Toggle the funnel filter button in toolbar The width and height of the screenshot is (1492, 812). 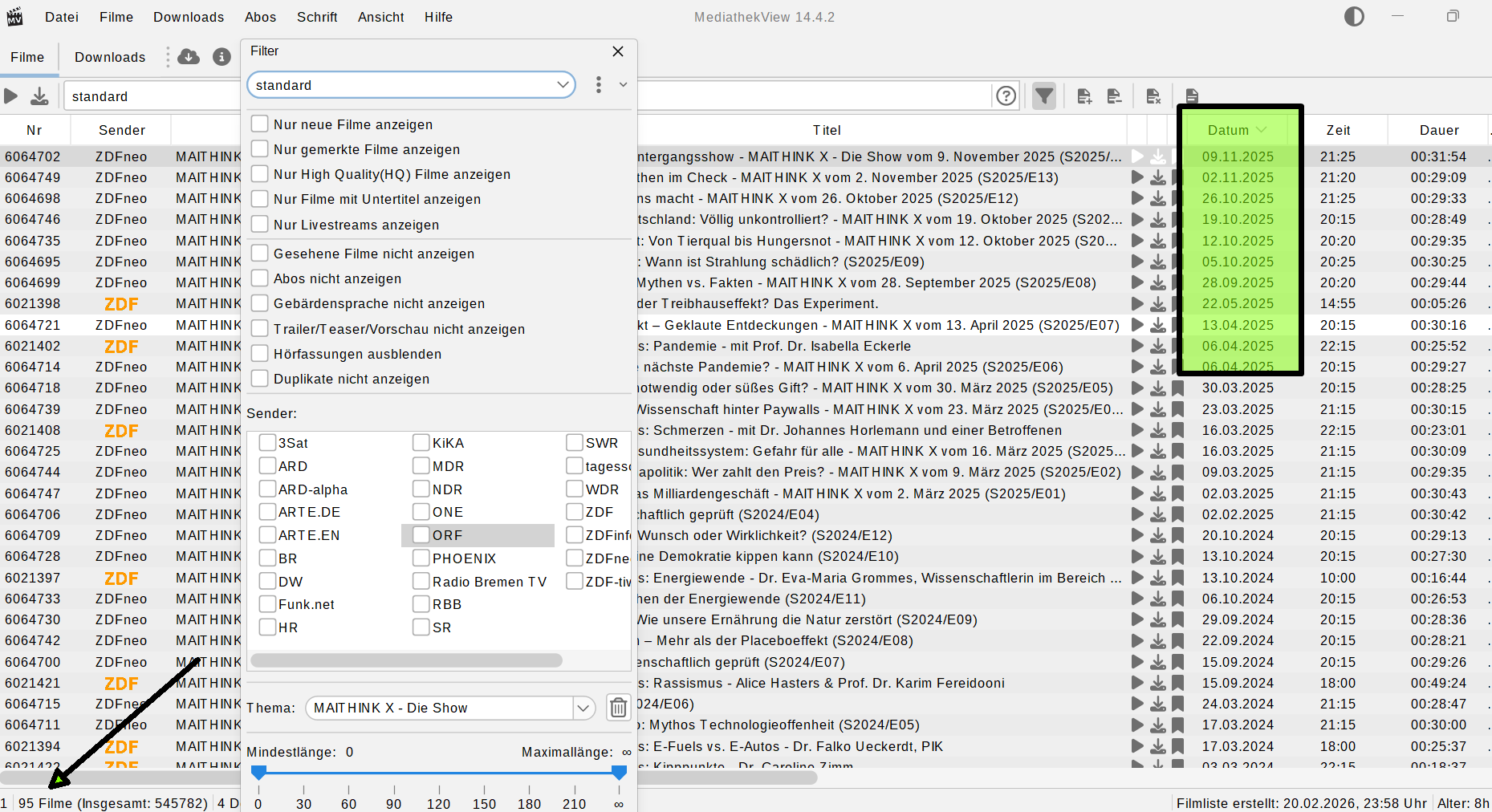click(x=1043, y=96)
